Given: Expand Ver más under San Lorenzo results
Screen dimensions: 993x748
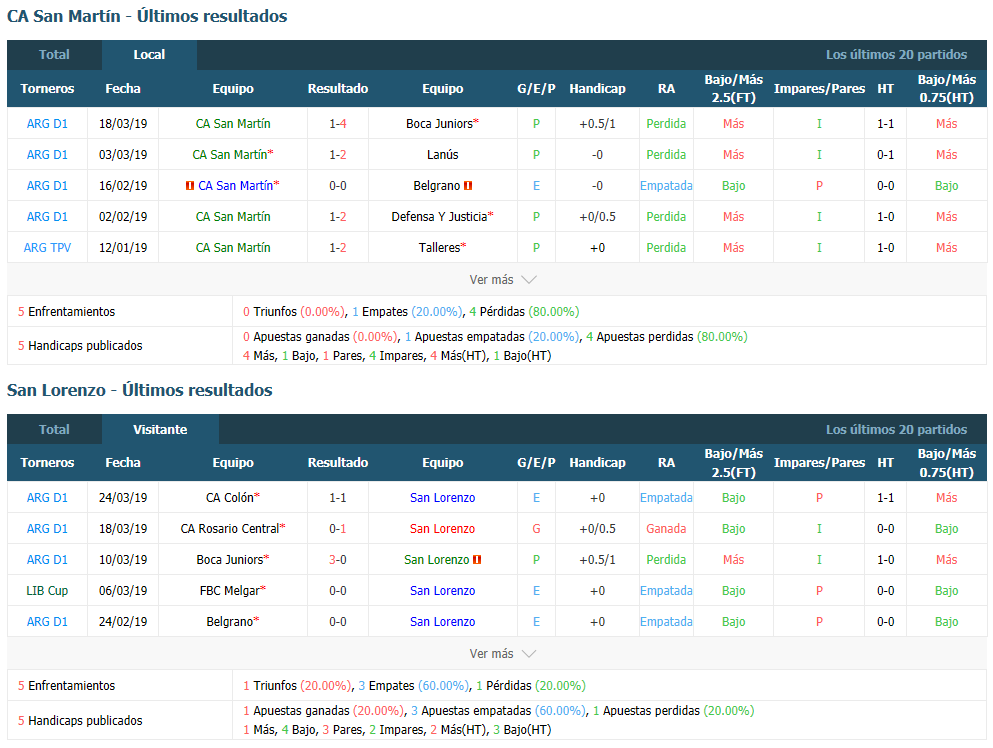Looking at the screenshot, I should (x=503, y=654).
